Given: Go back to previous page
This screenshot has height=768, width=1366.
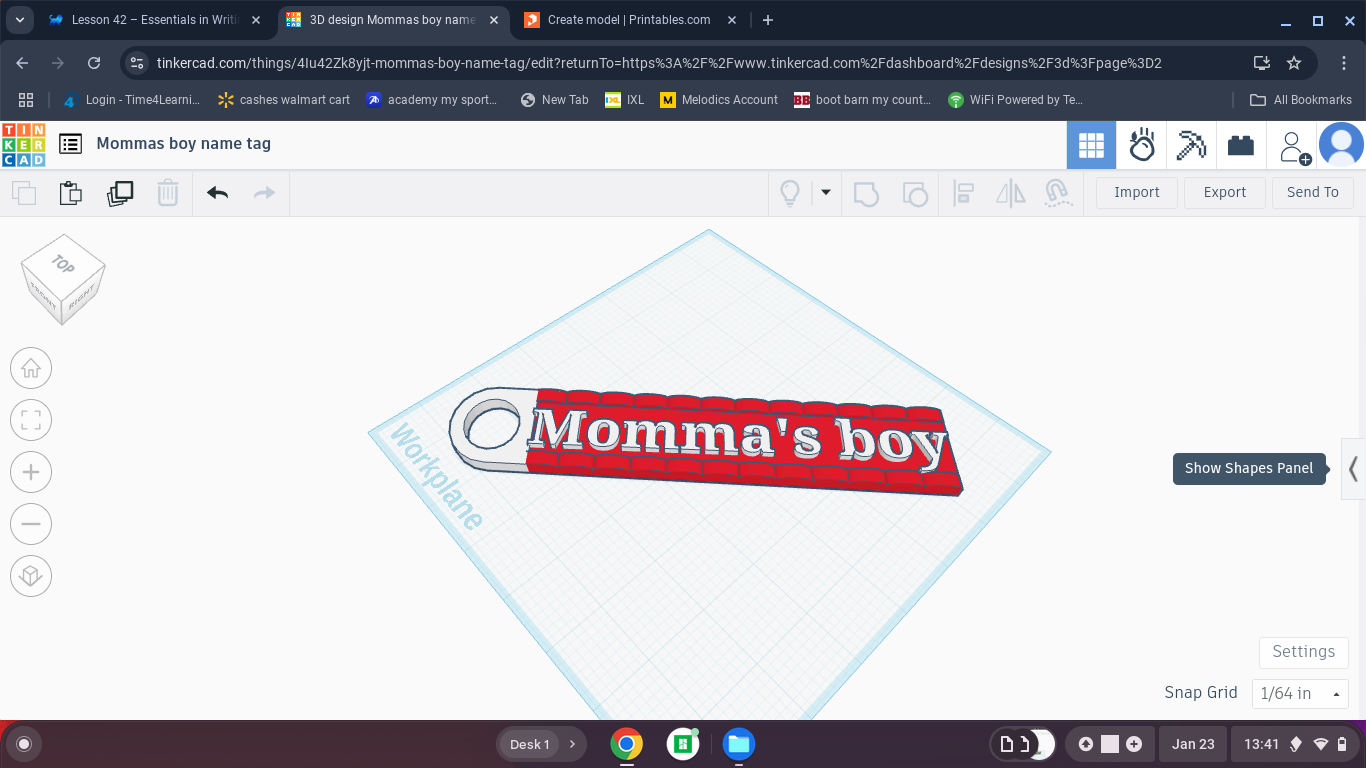Looking at the screenshot, I should pos(24,63).
